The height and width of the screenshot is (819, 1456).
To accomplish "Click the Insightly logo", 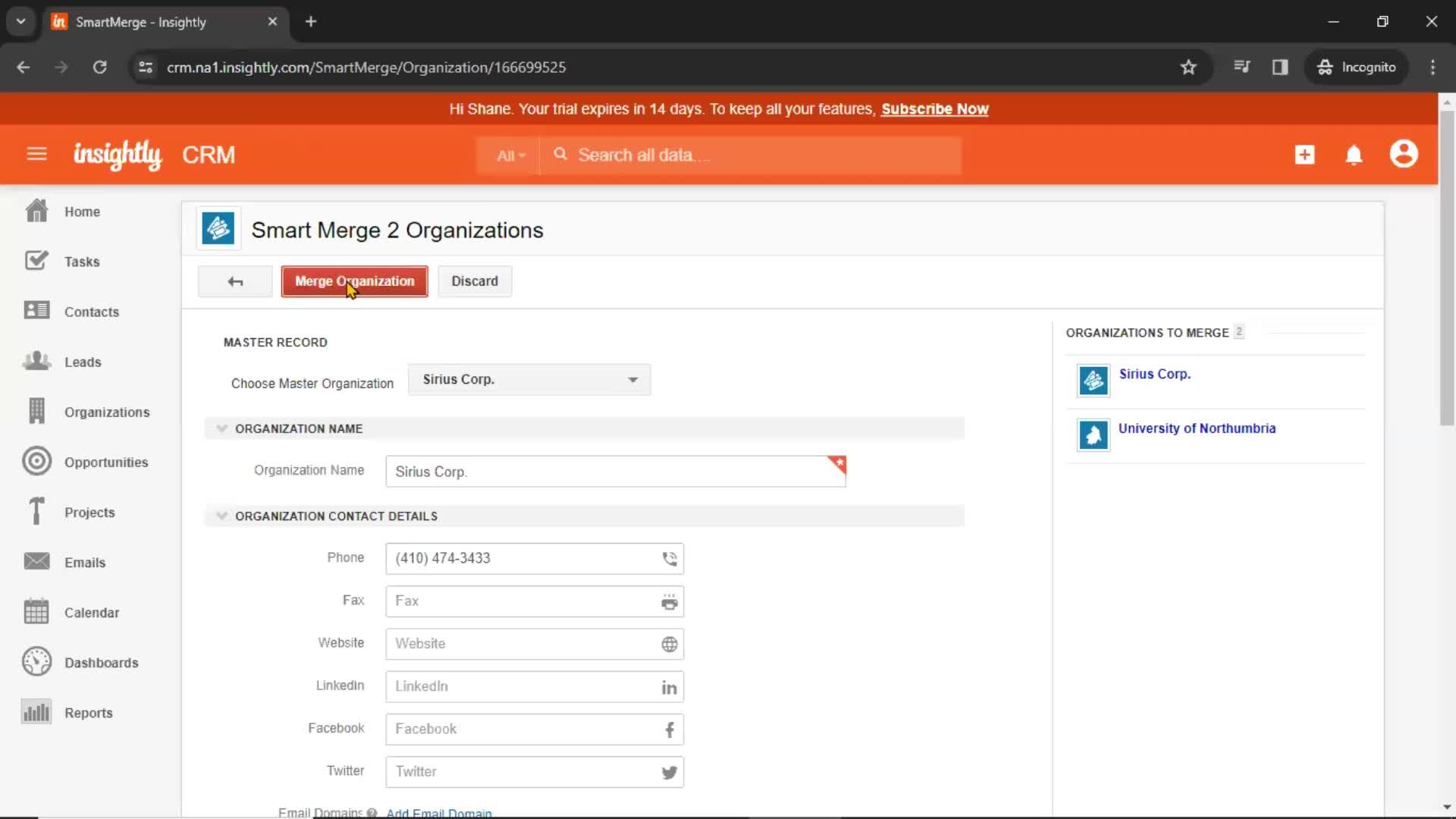I will pyautogui.click(x=118, y=155).
